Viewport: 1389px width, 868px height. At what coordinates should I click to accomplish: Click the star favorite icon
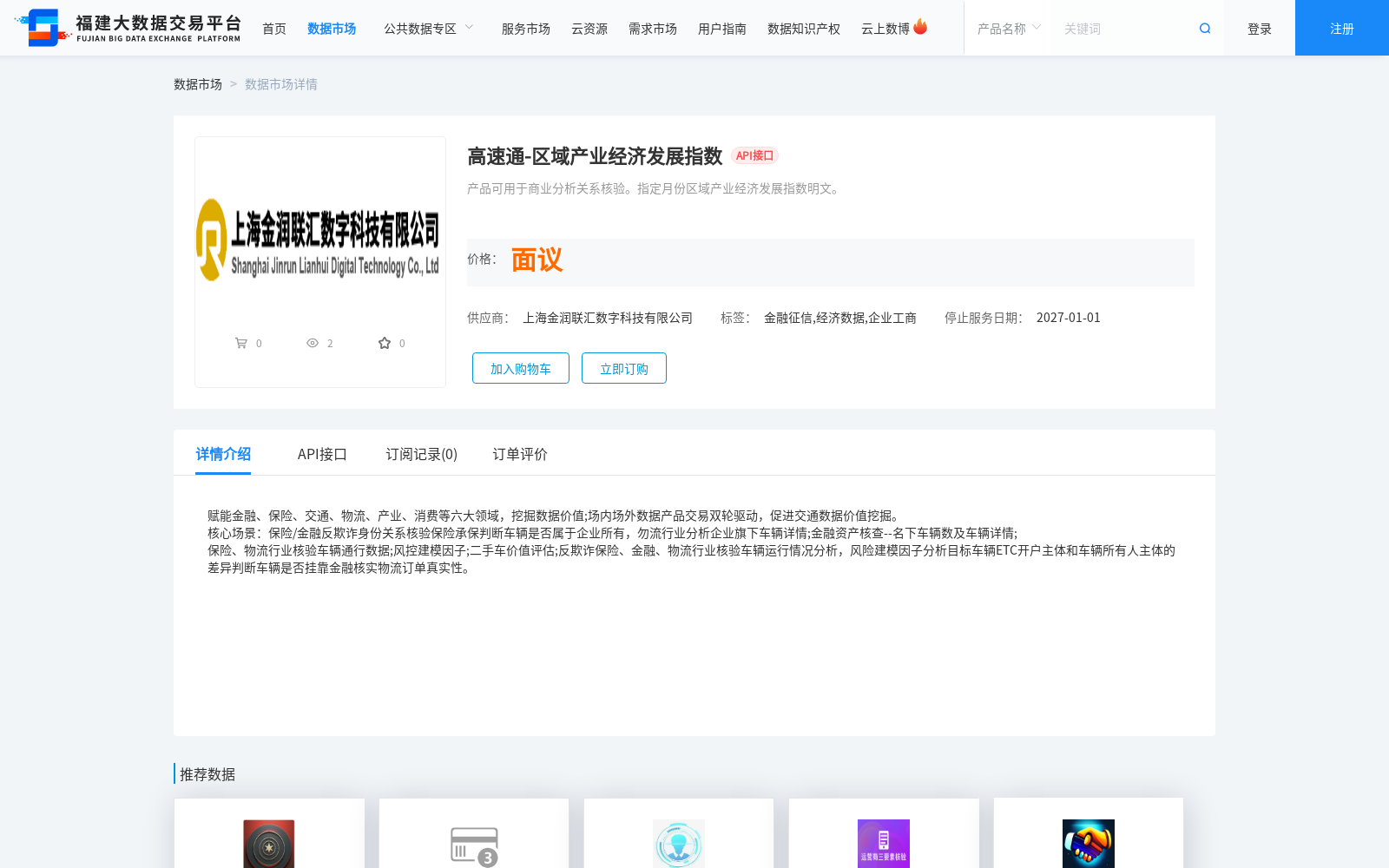tap(385, 343)
